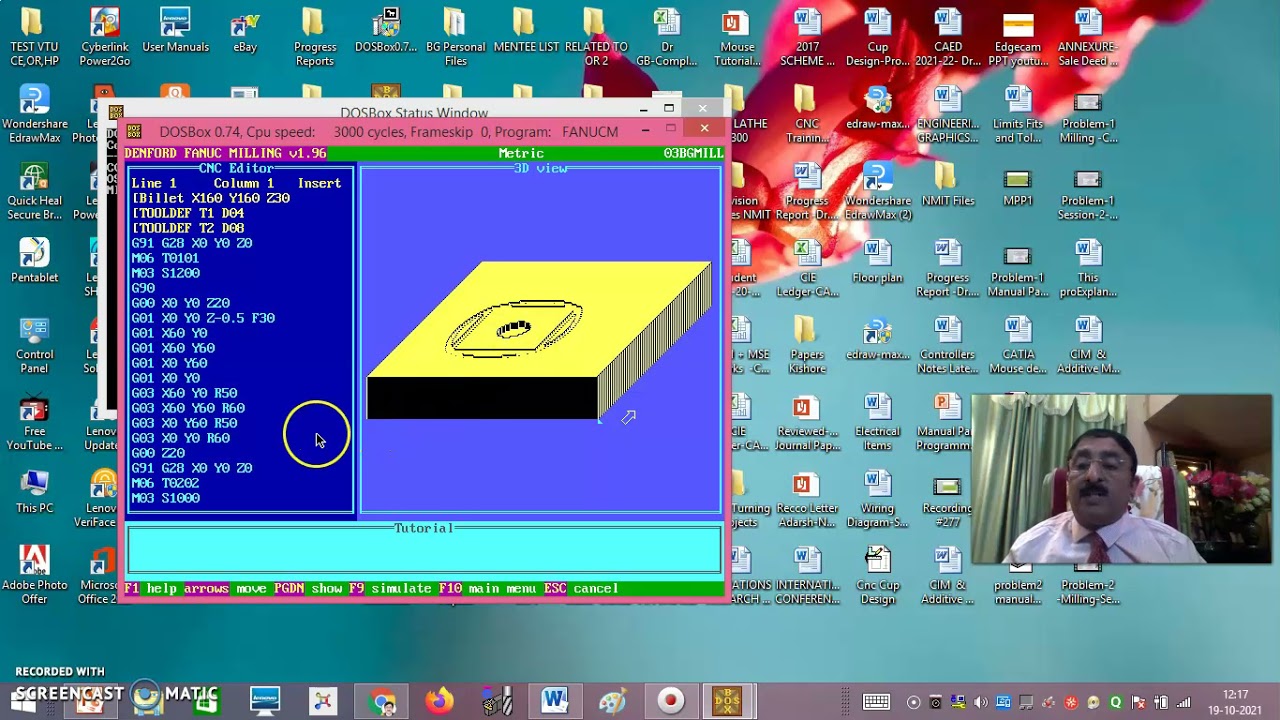Click the code line 'M03 S1200'
The height and width of the screenshot is (720, 1280).
tap(165, 273)
